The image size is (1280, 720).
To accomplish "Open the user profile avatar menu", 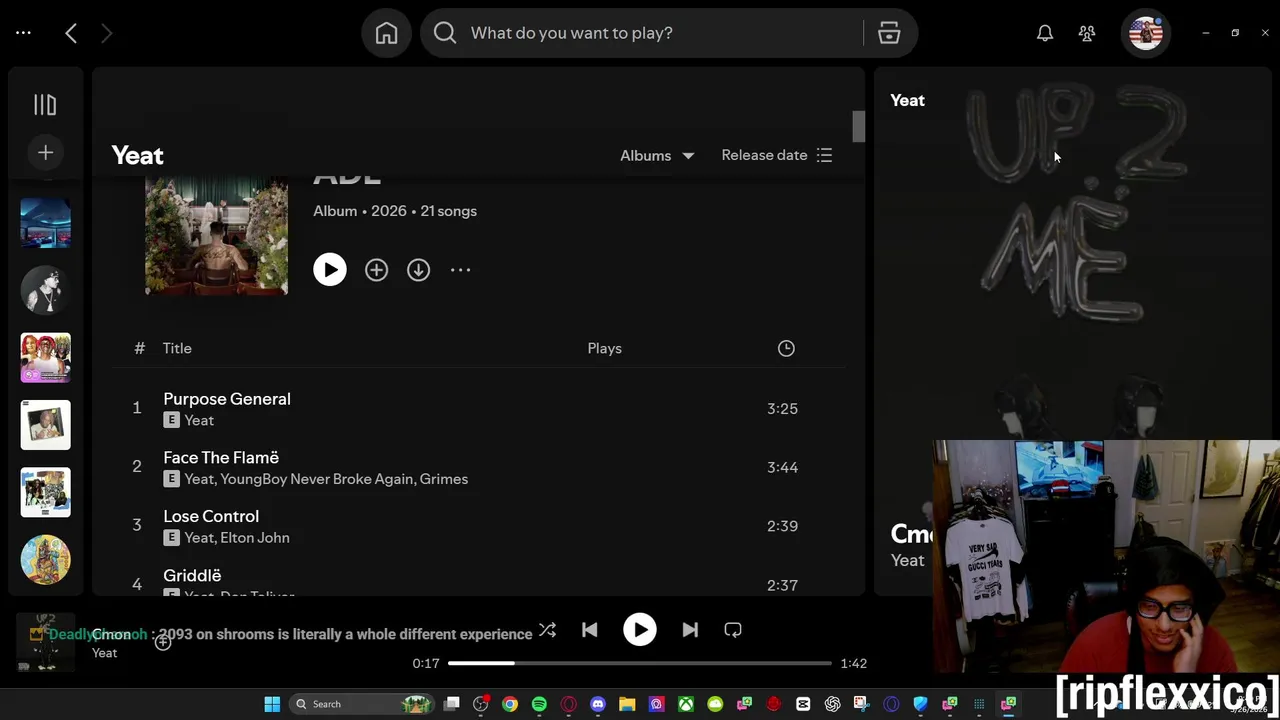I will click(1146, 33).
